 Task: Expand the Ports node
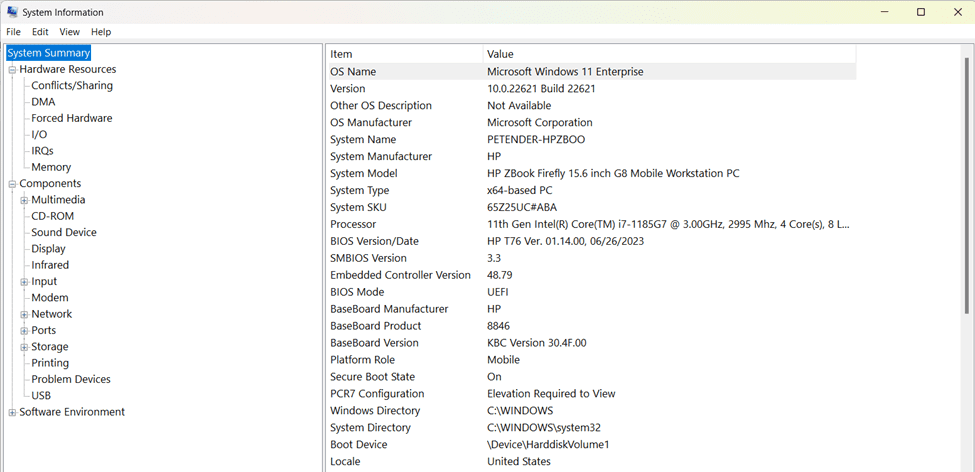click(24, 330)
